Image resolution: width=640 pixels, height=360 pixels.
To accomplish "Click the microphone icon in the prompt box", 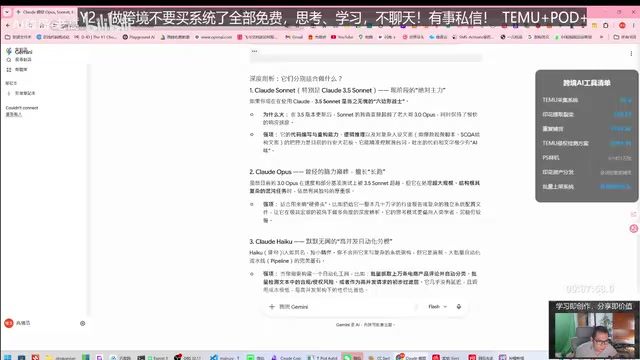I will coord(459,307).
